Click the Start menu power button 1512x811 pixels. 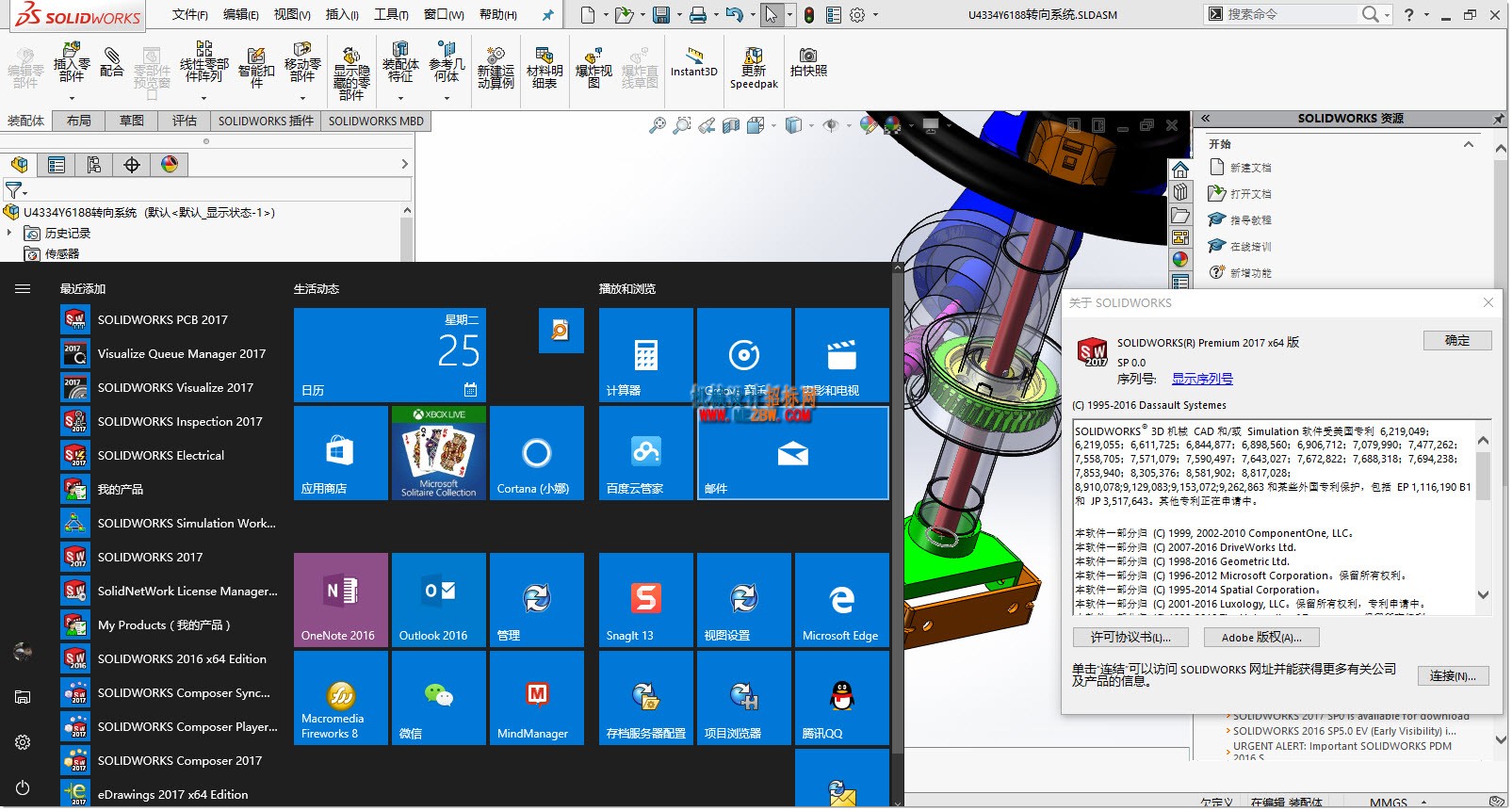coord(23,787)
